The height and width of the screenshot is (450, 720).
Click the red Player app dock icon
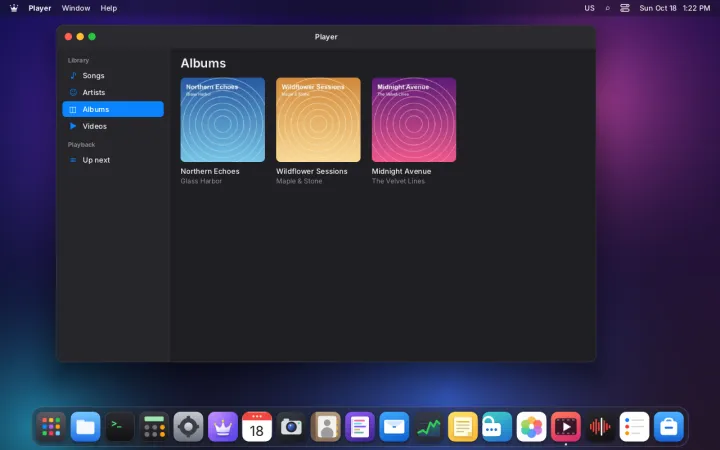click(x=566, y=427)
